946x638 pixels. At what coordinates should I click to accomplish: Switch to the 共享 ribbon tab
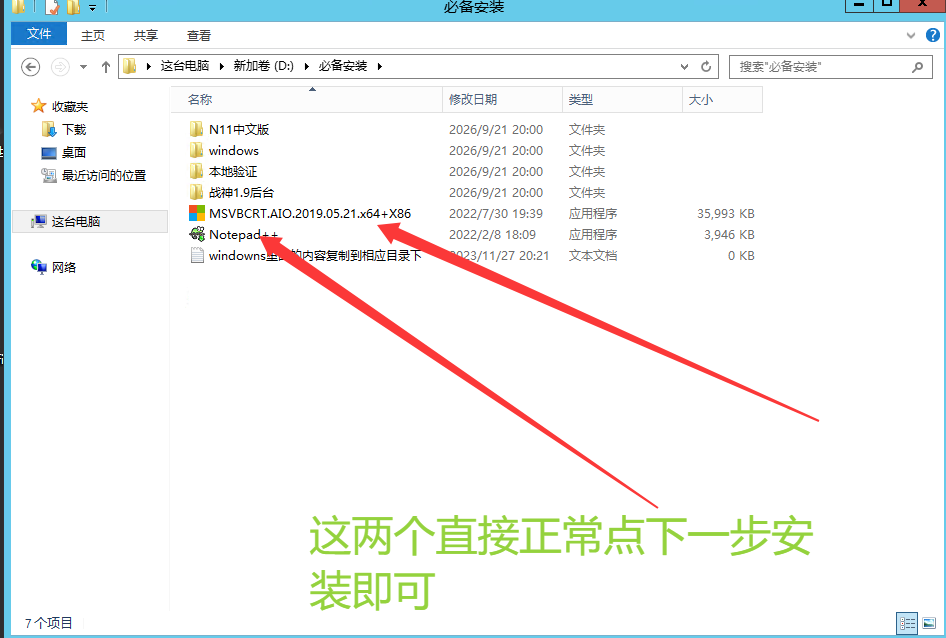pos(145,36)
